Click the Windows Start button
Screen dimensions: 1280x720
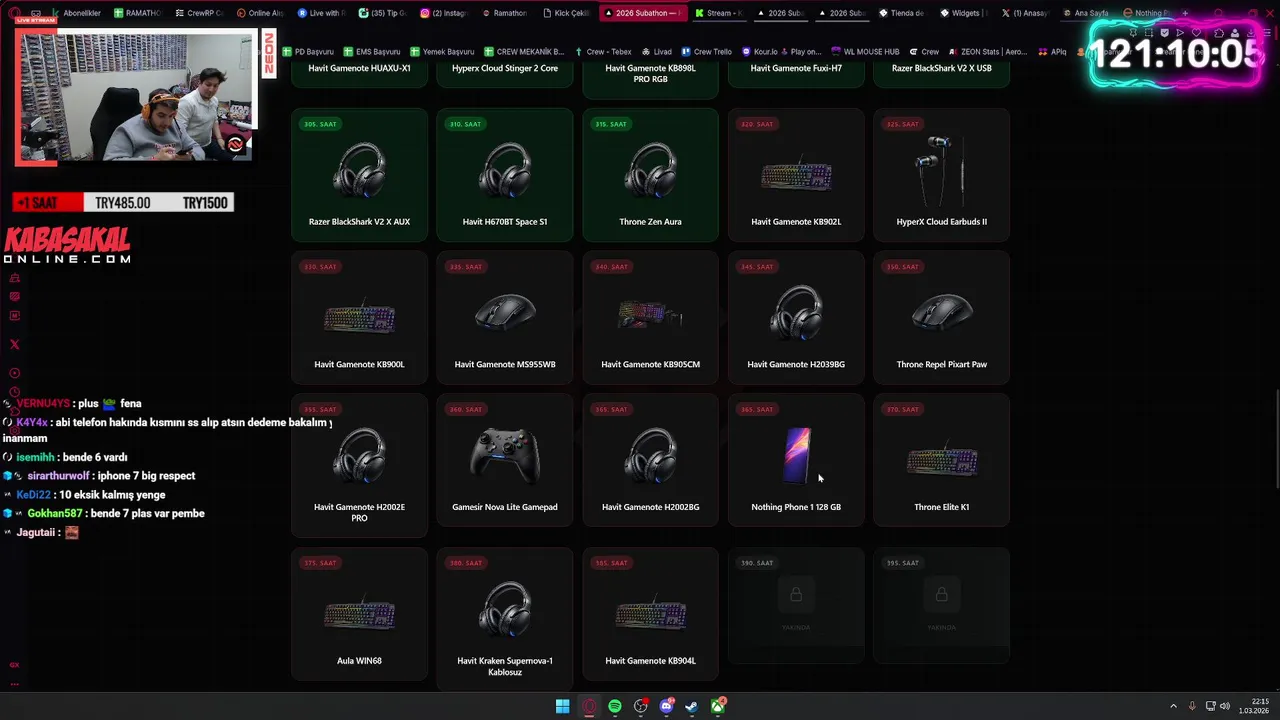563,706
